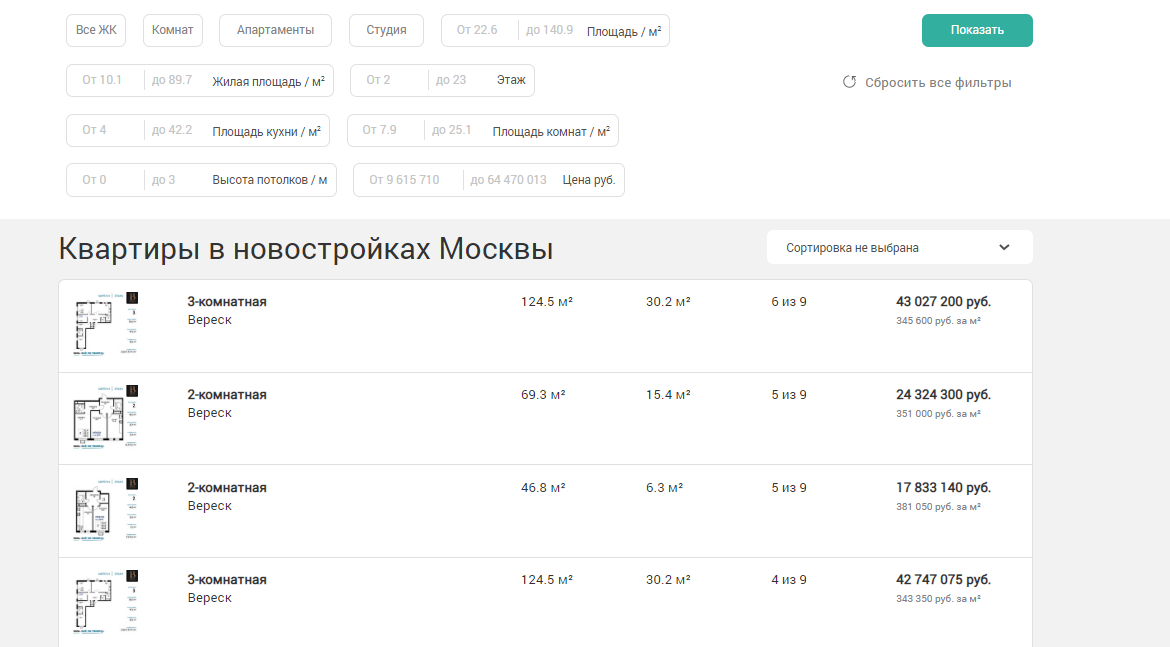Screen dimensions: 1170x647
Task: Click floor plan thumbnail of last listing
Action: point(104,601)
